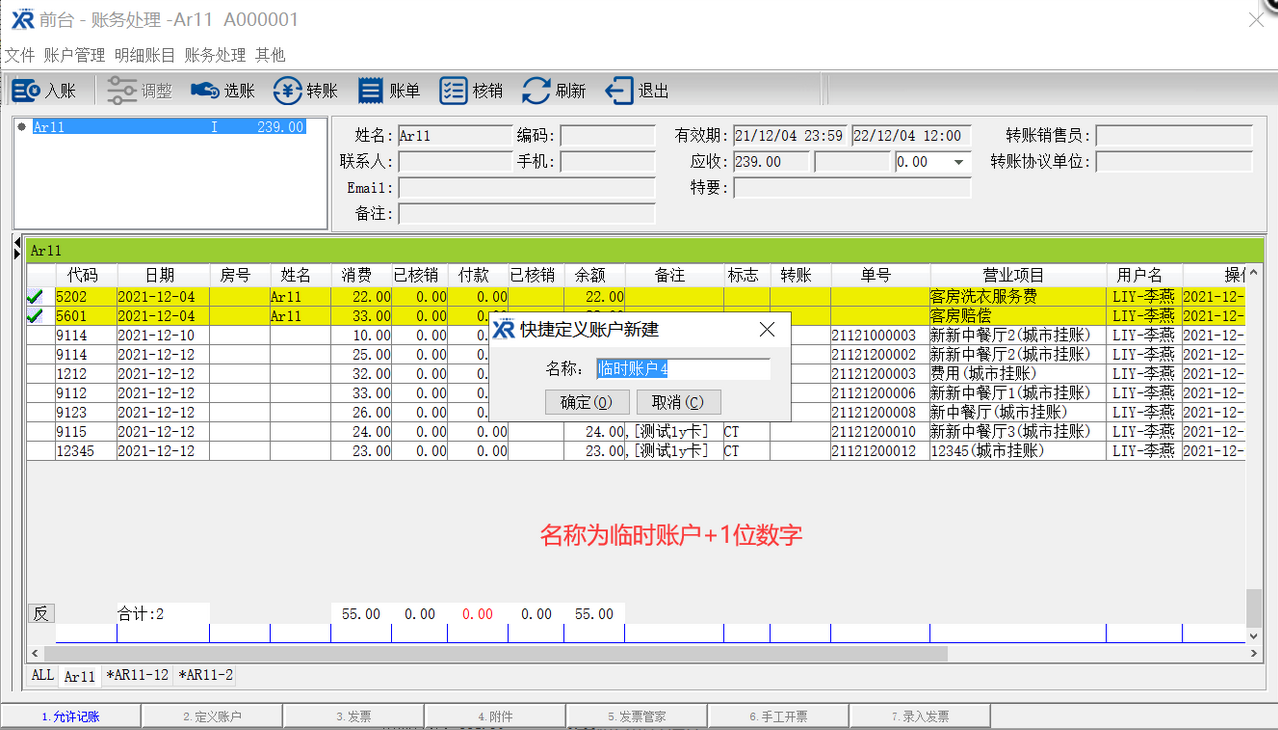Exit using the 退出 toolbar icon

(637, 91)
